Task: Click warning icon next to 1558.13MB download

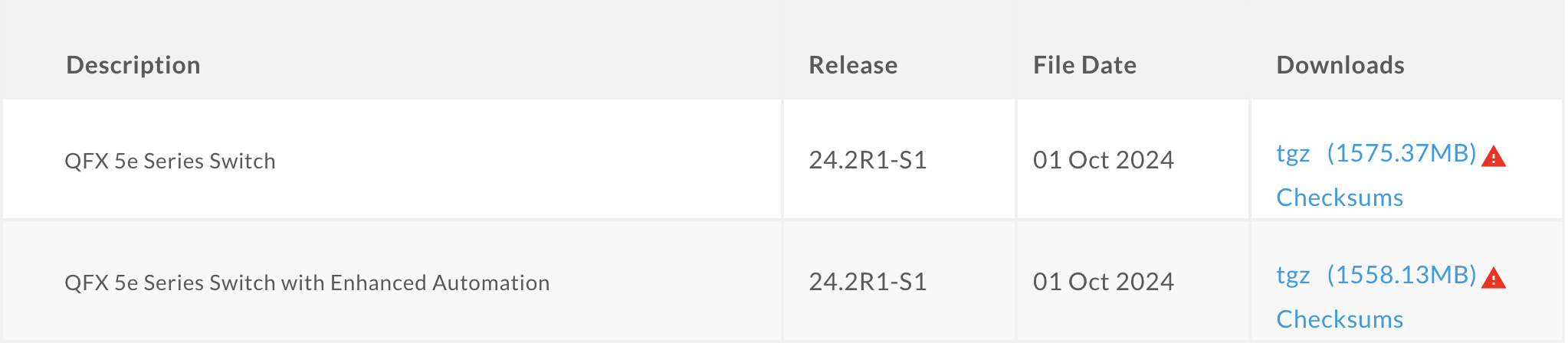Action: 1493,279
